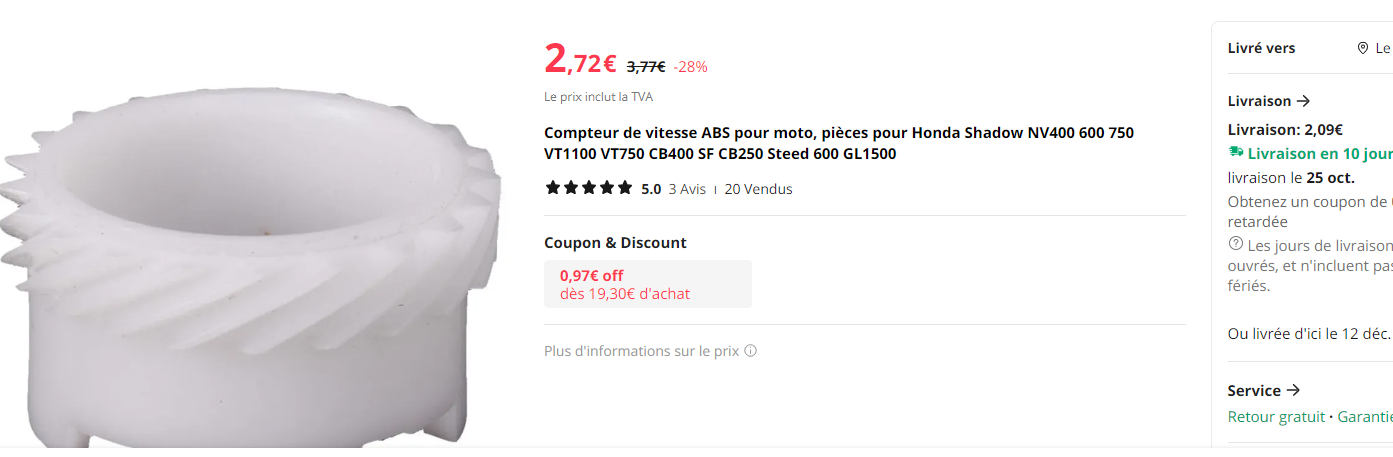Click the Compteur de vitesse product title
This screenshot has width=1393, height=457.
pyautogui.click(x=838, y=143)
